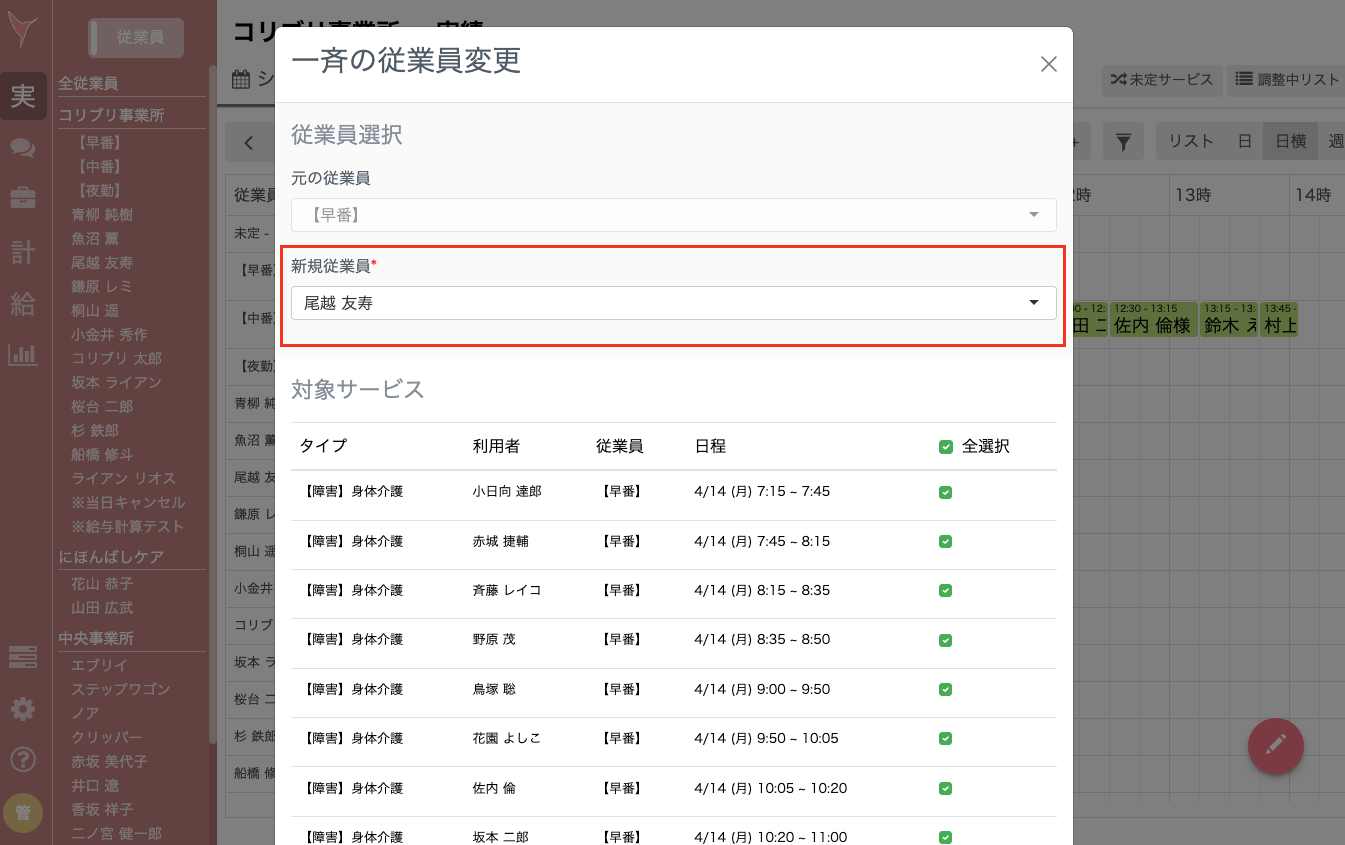
Task: Open the settings gear in the sidebar
Action: [24, 709]
